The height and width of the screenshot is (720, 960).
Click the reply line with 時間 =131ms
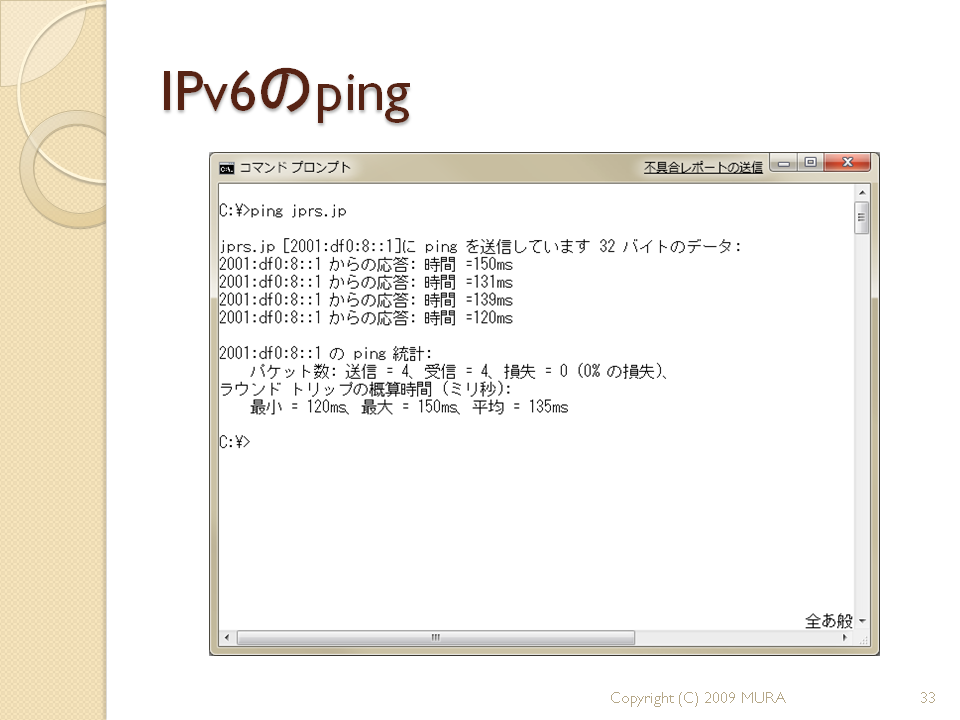(366, 282)
